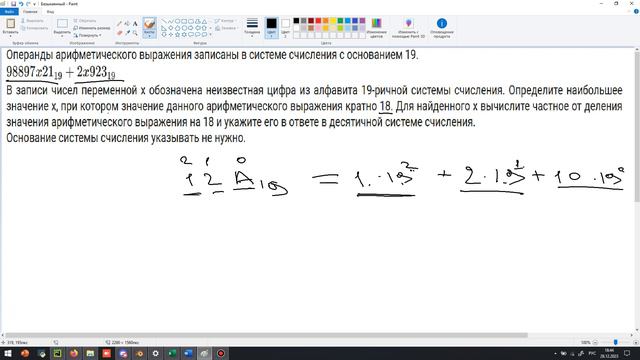
Task: Click the Resize image button
Action: (92, 28)
